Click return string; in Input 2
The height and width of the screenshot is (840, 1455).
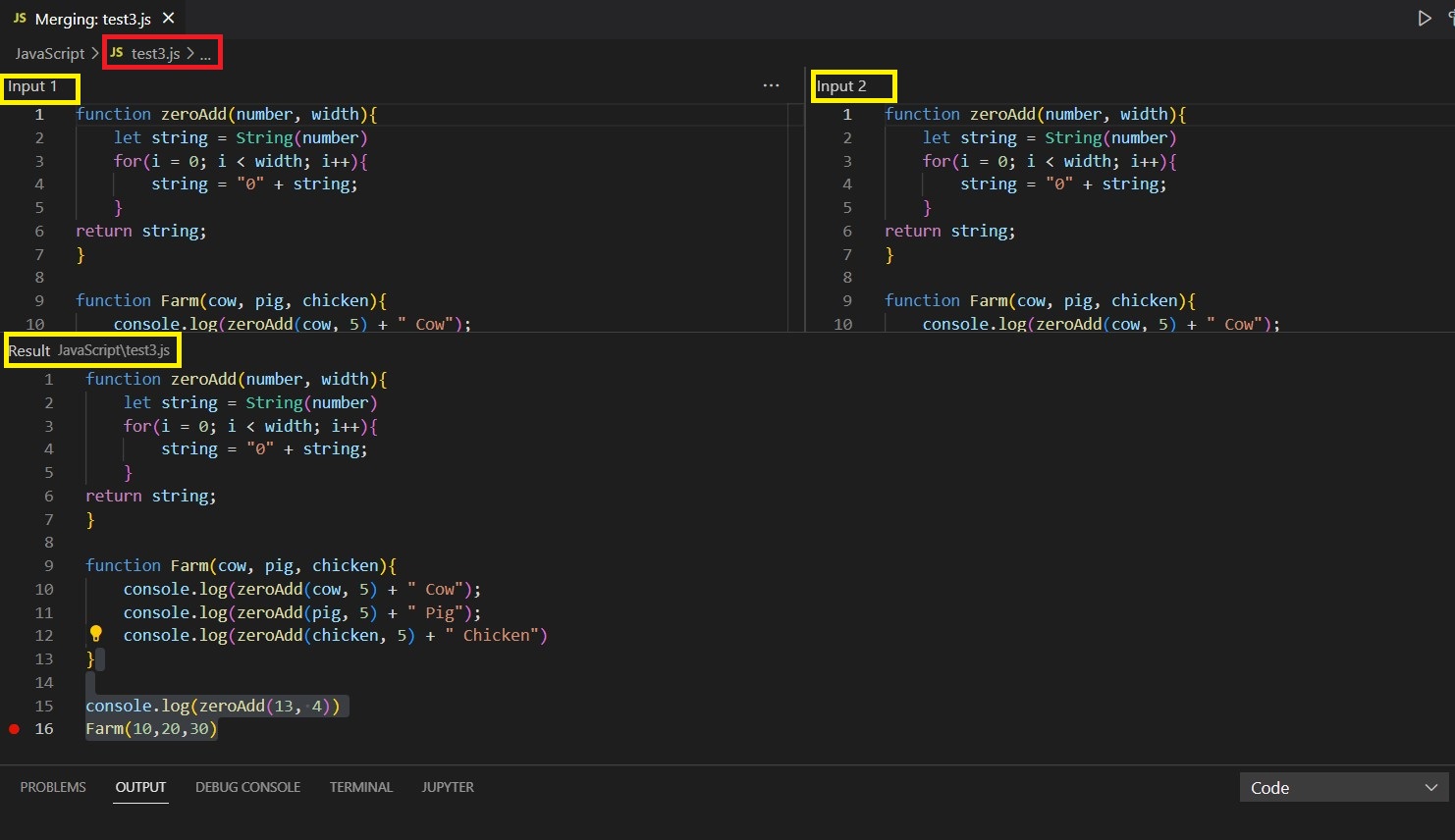coord(950,232)
